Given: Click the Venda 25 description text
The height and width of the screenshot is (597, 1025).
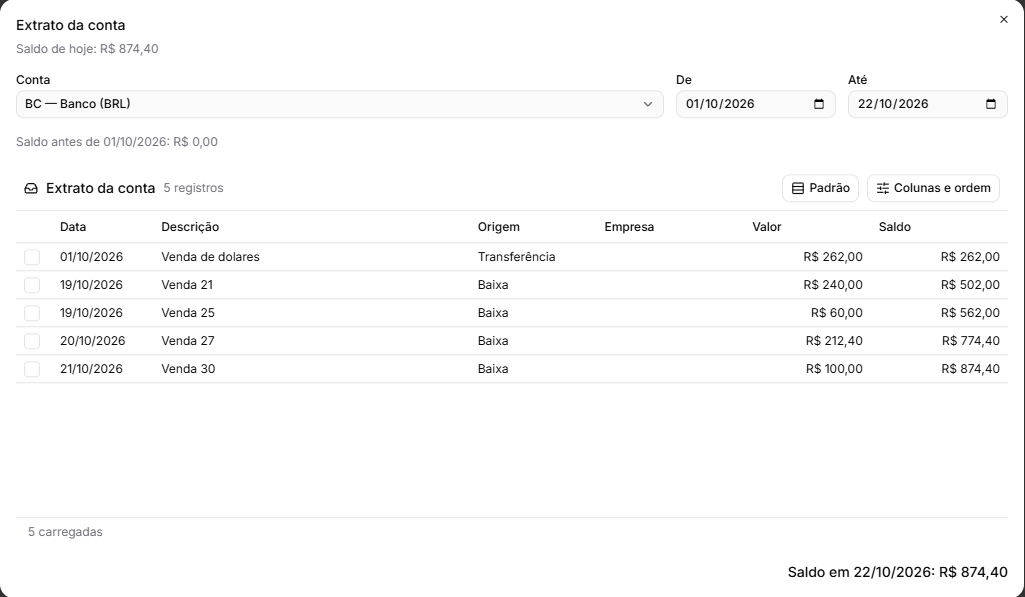Looking at the screenshot, I should 188,313.
